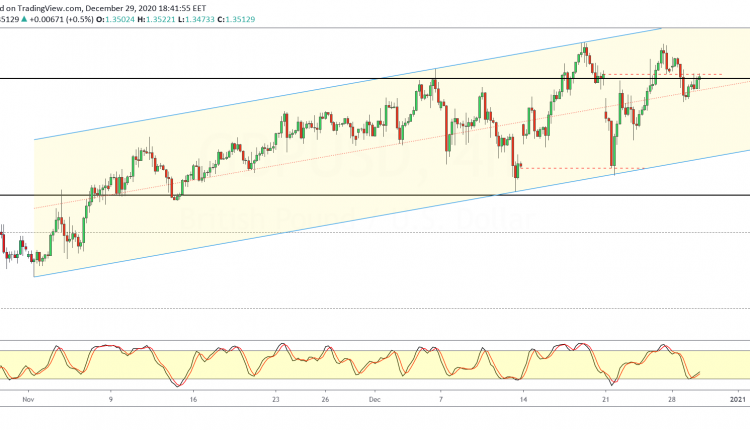The image size is (750, 430).
Task: Click the 2021 label on time axis
Action: [736, 398]
